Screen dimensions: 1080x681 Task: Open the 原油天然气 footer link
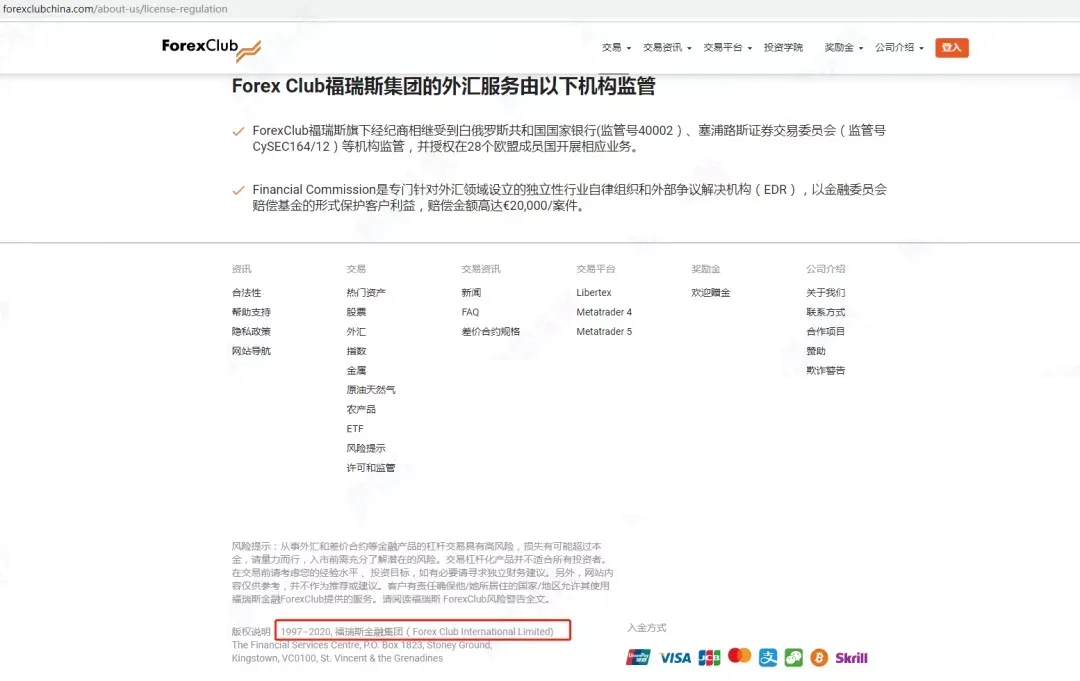pos(371,390)
